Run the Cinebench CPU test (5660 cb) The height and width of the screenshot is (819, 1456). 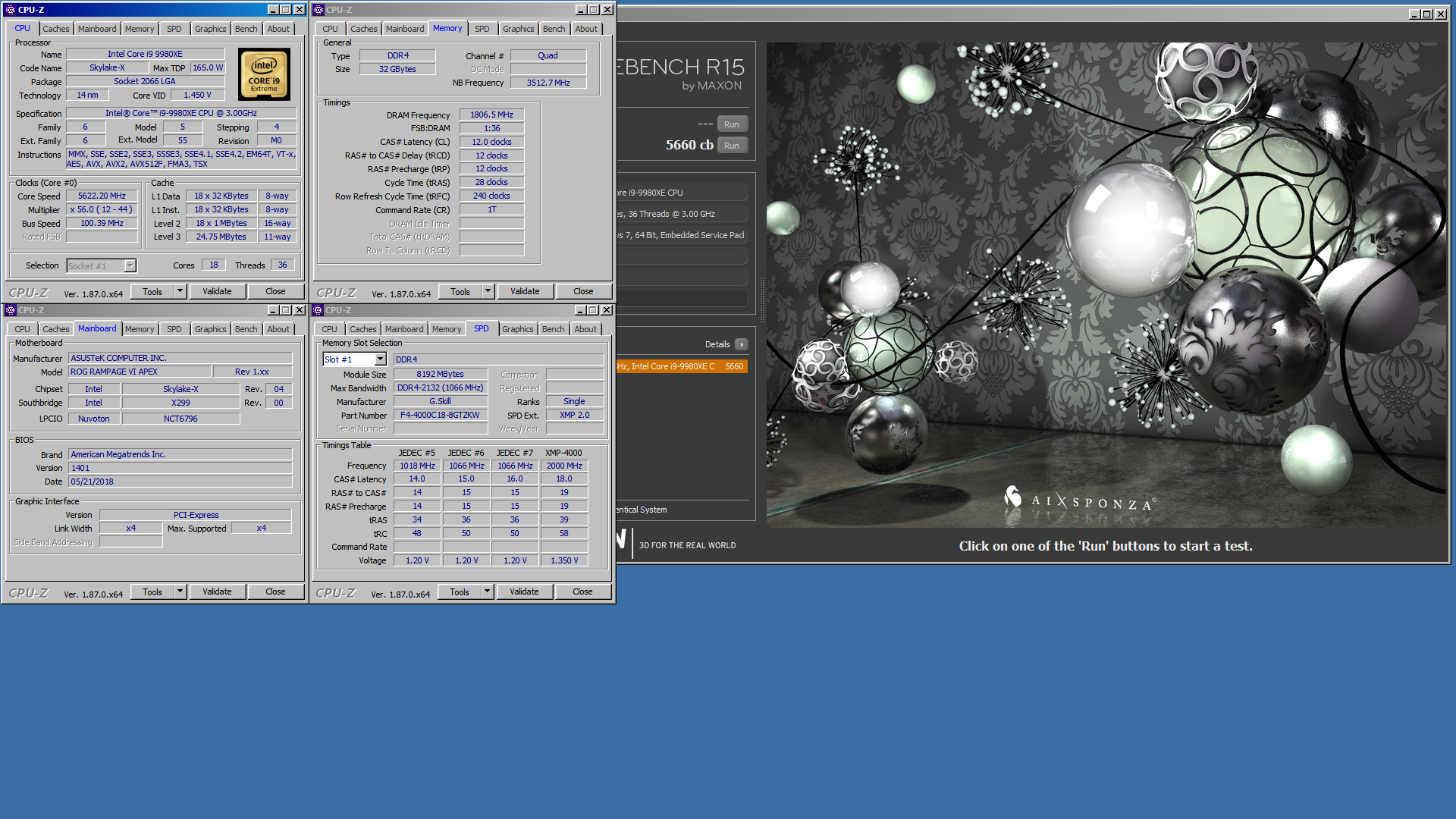pyautogui.click(x=732, y=146)
